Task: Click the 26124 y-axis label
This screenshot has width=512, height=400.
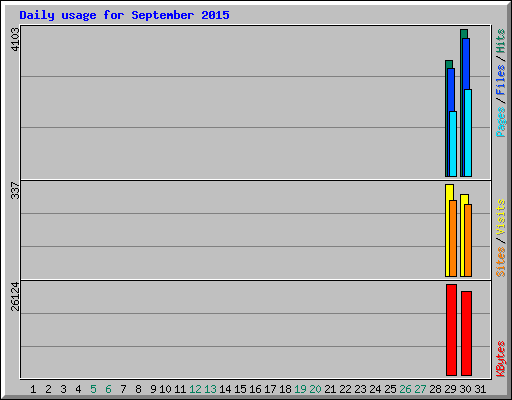Action: coord(15,296)
